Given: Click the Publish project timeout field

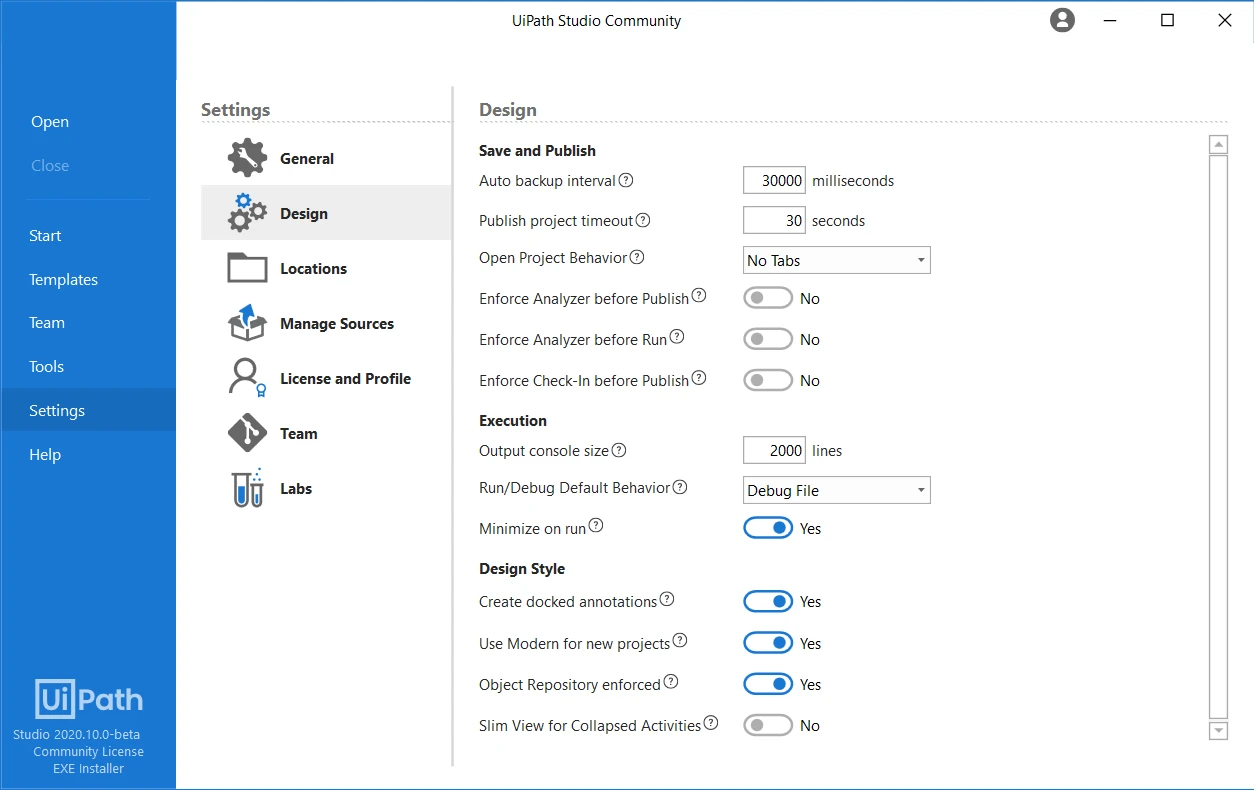Looking at the screenshot, I should tap(774, 220).
